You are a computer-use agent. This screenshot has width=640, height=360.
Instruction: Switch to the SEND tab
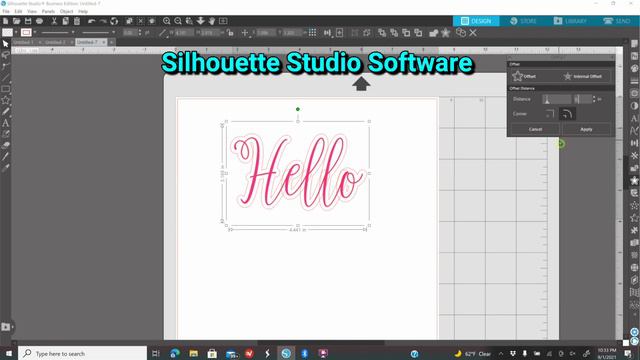[x=617, y=21]
